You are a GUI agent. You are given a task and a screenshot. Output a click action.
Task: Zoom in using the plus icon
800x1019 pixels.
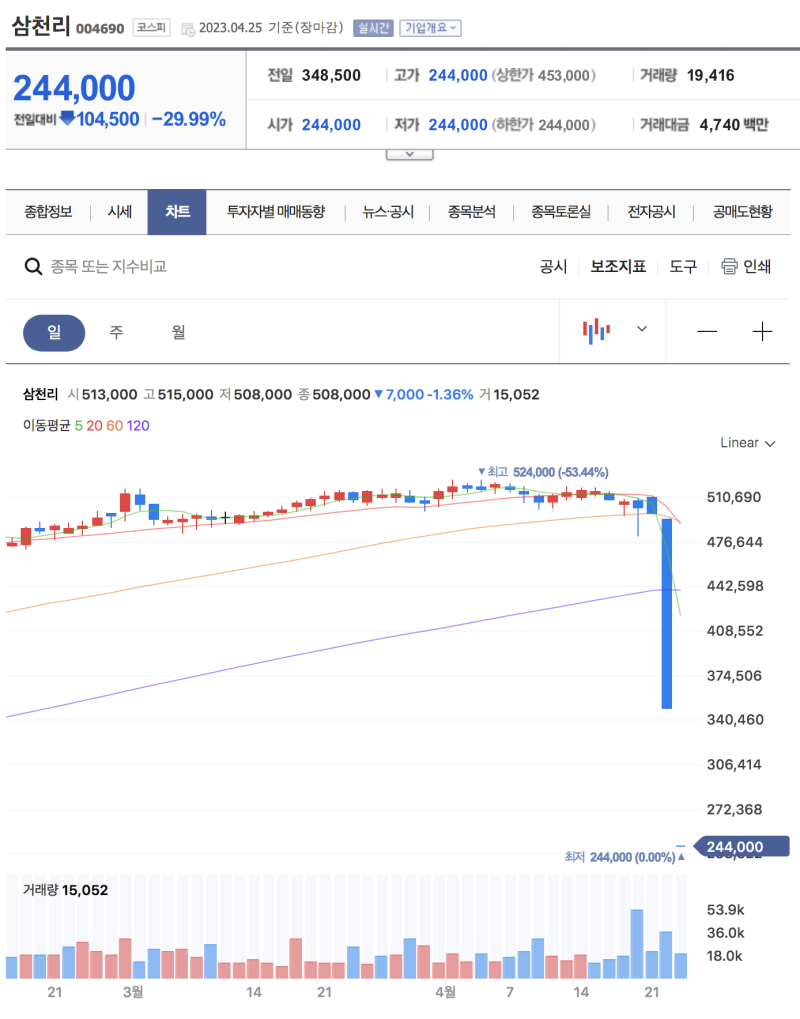(x=763, y=330)
